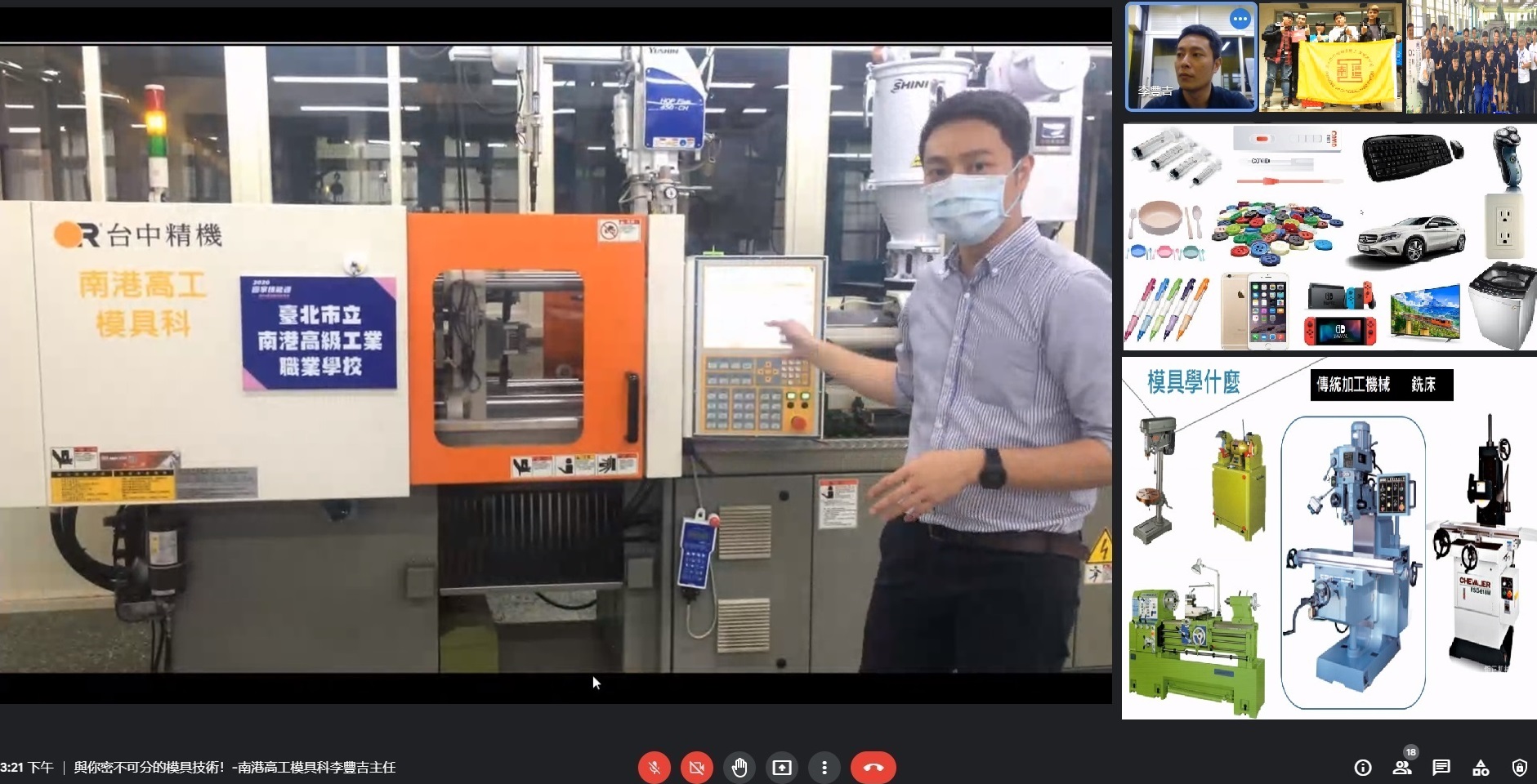Open the three-dot more options menu in call controls

[824, 768]
